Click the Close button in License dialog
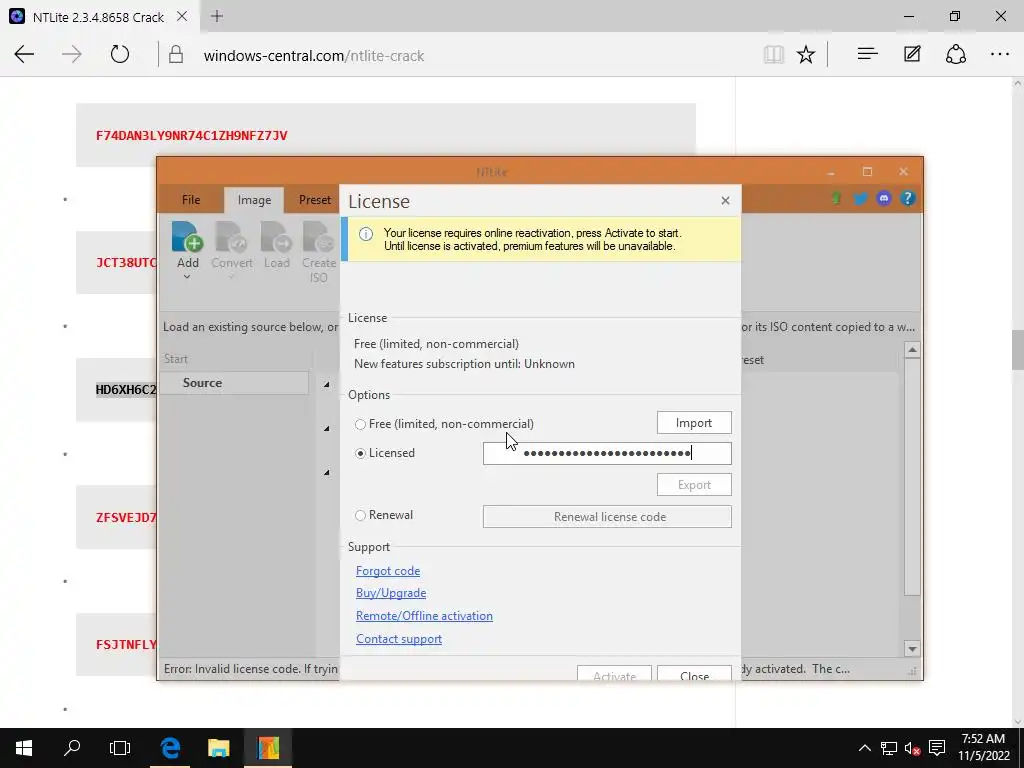The width and height of the screenshot is (1024, 768). click(x=694, y=675)
